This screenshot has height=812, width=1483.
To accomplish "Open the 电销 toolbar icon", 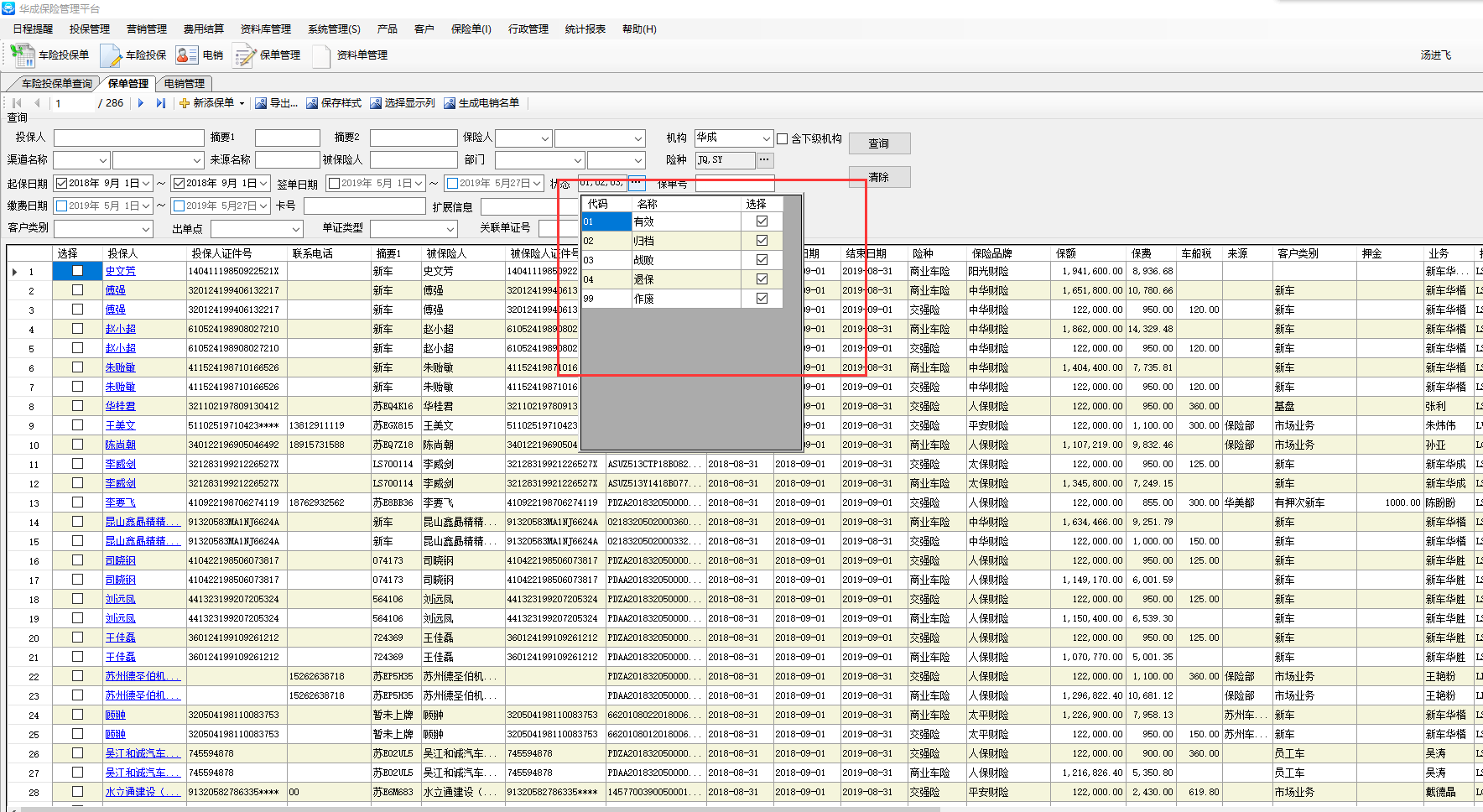I will click(x=186, y=55).
